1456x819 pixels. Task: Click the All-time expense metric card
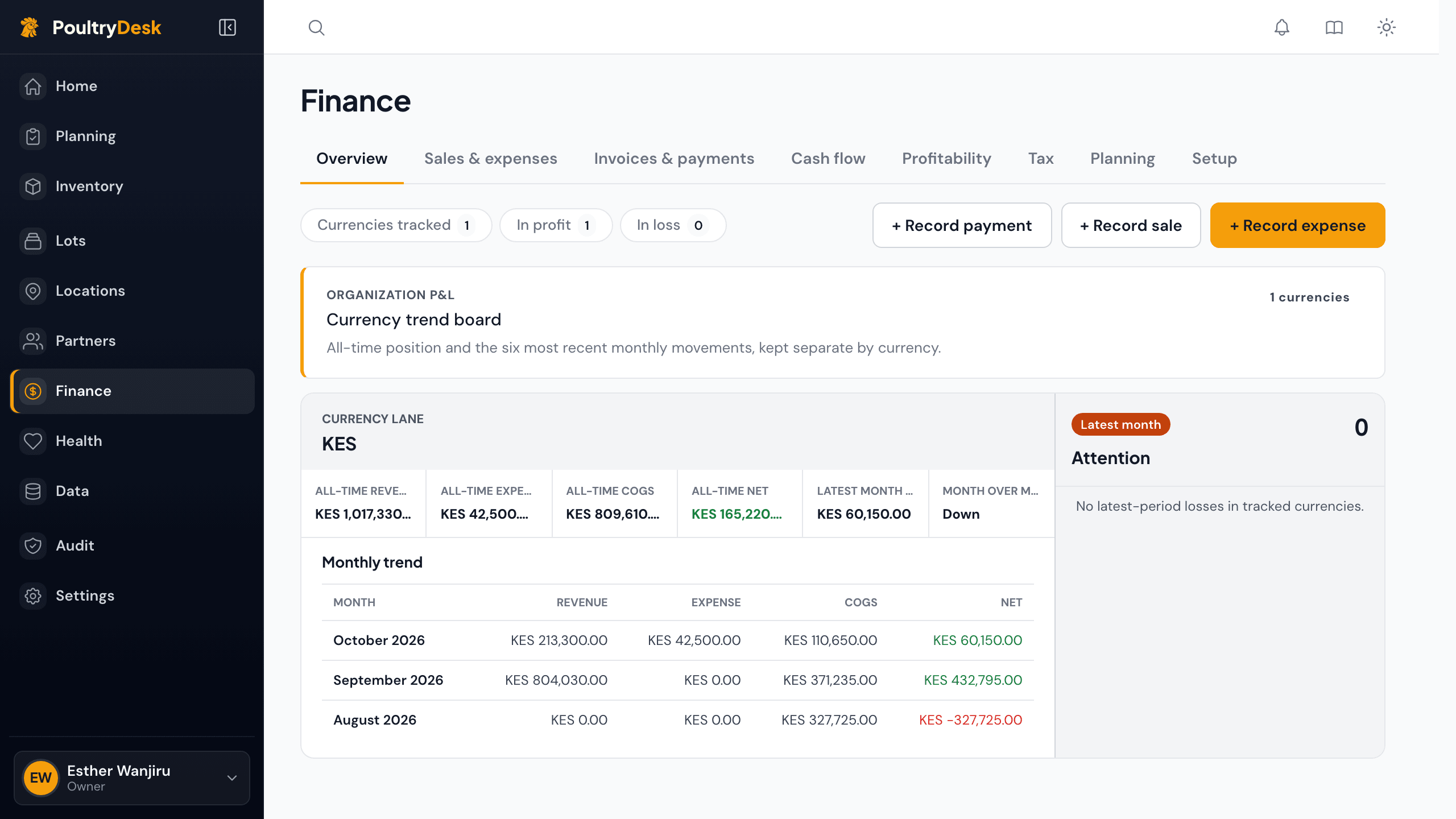pyautogui.click(x=489, y=503)
